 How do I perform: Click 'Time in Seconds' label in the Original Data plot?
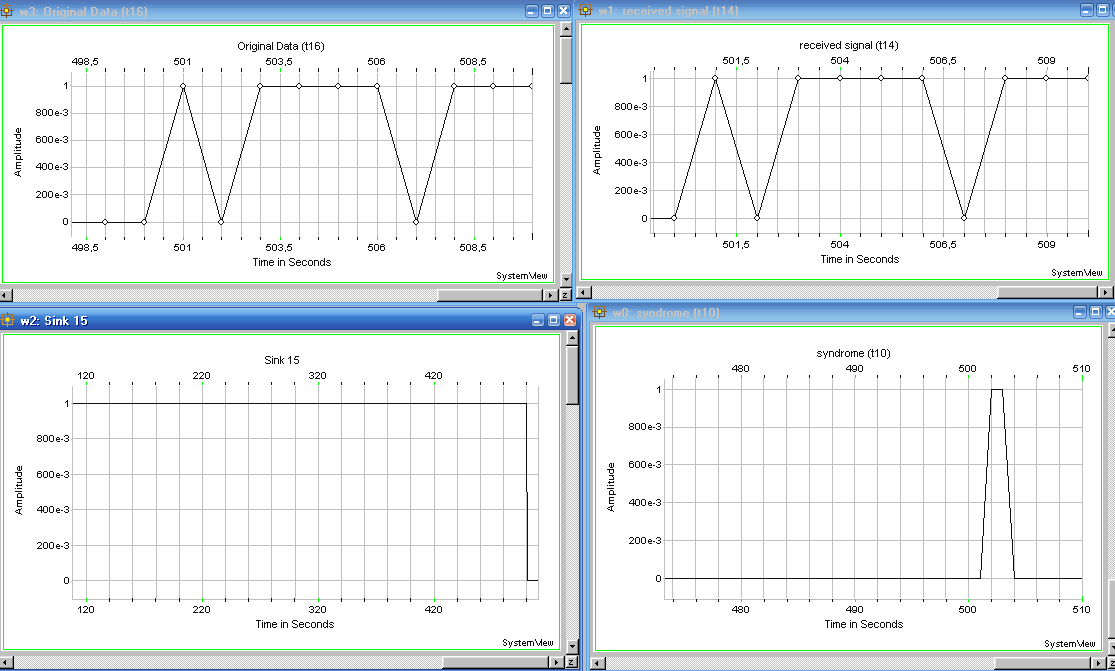point(292,262)
